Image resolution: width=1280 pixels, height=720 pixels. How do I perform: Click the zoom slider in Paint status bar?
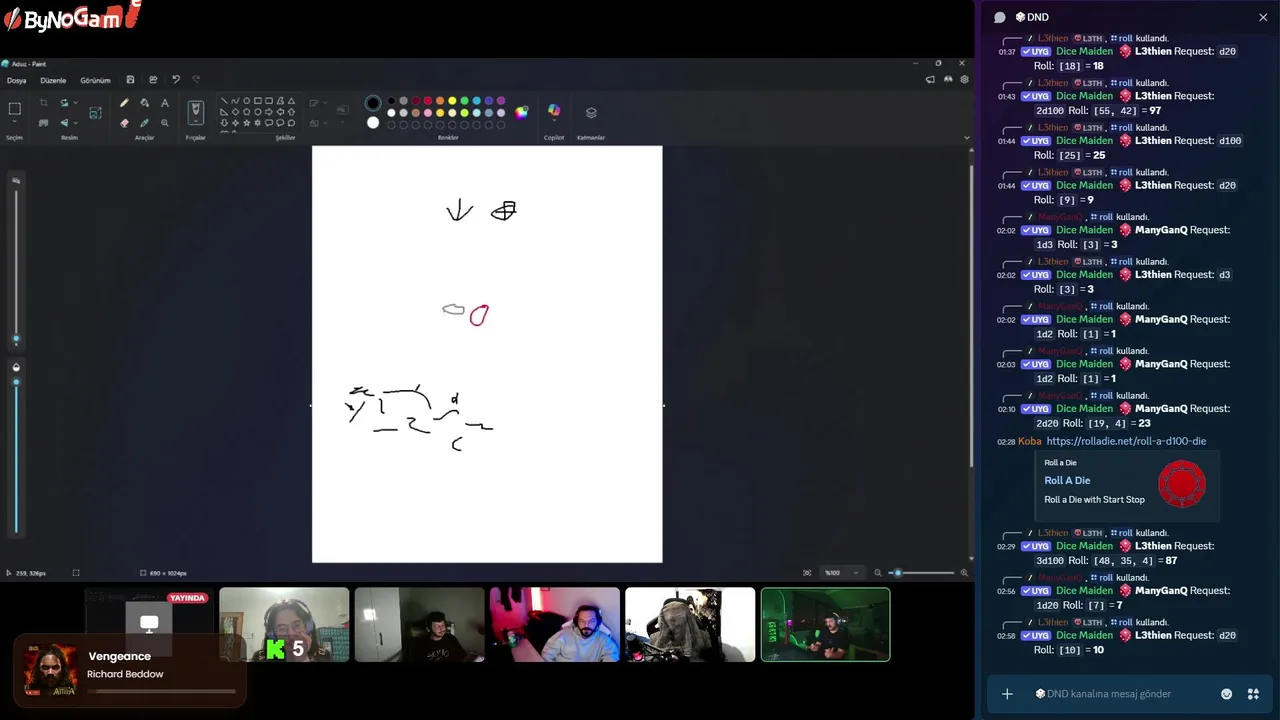921,573
